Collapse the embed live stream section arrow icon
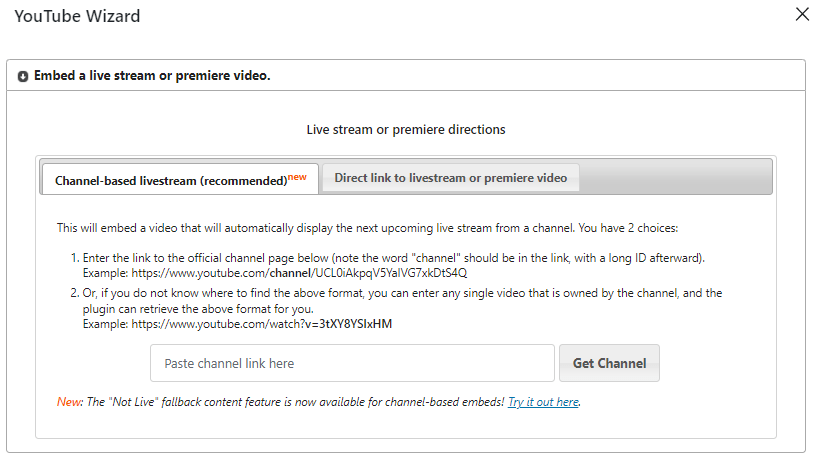Viewport: 820px width, 462px height. coord(23,77)
